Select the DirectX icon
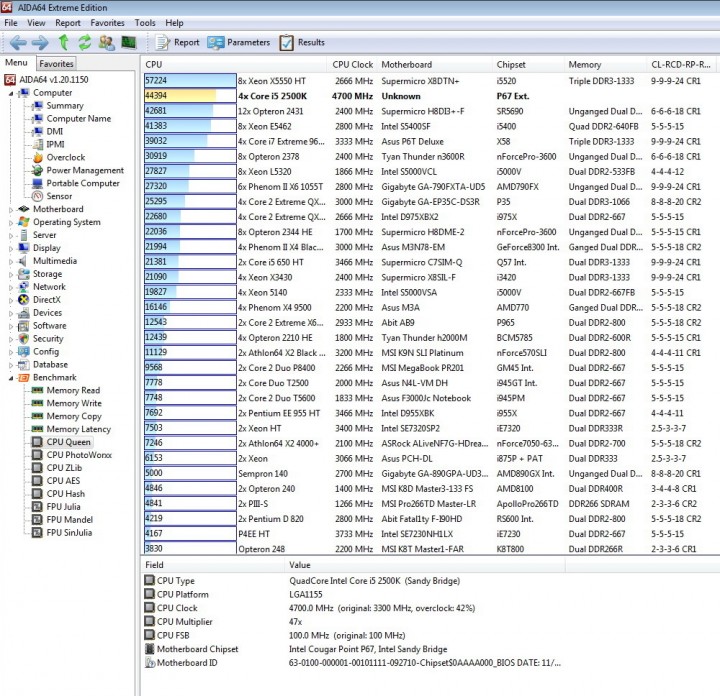Viewport: 720px width, 696px height. pyautogui.click(x=24, y=300)
